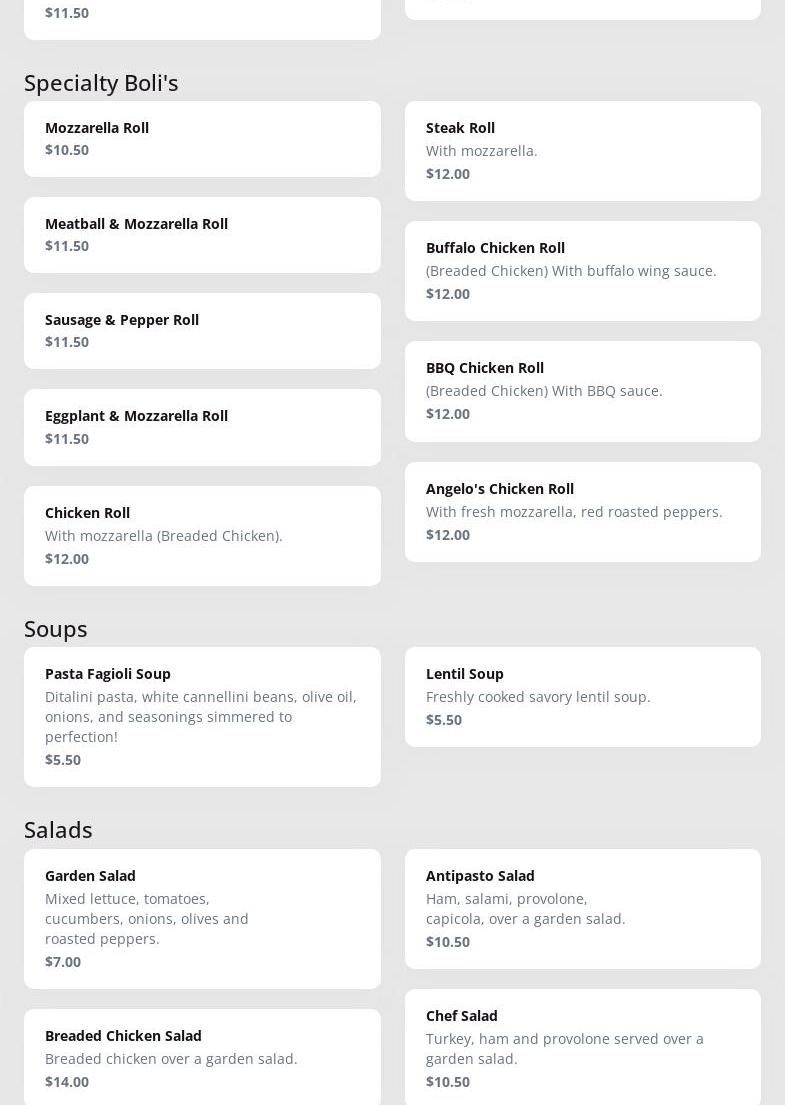Choose Meatball & Mozzarella Roll

[x=202, y=235]
